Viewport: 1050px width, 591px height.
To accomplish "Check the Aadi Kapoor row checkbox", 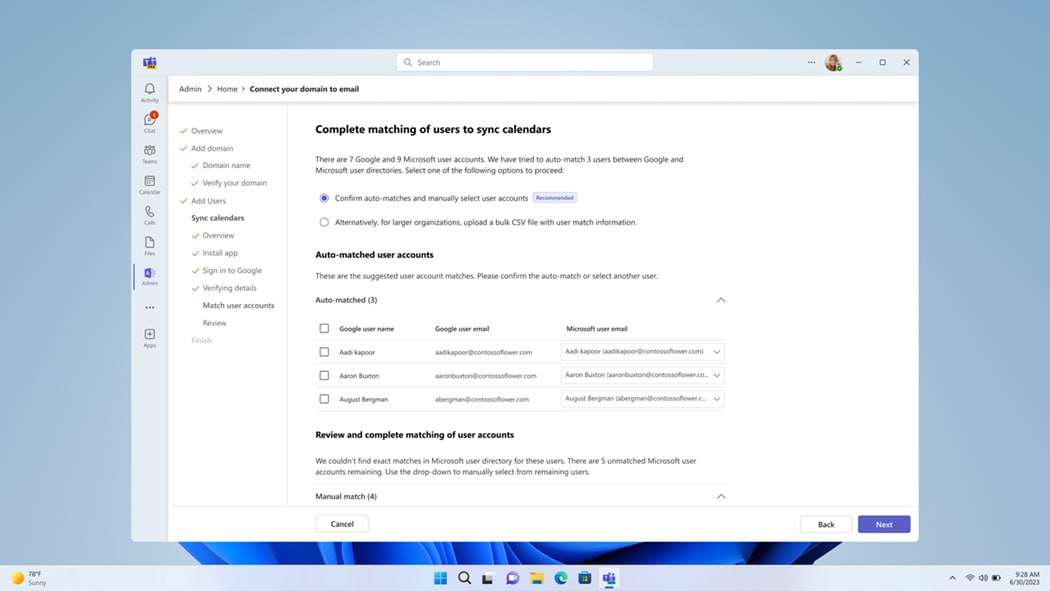I will point(324,351).
